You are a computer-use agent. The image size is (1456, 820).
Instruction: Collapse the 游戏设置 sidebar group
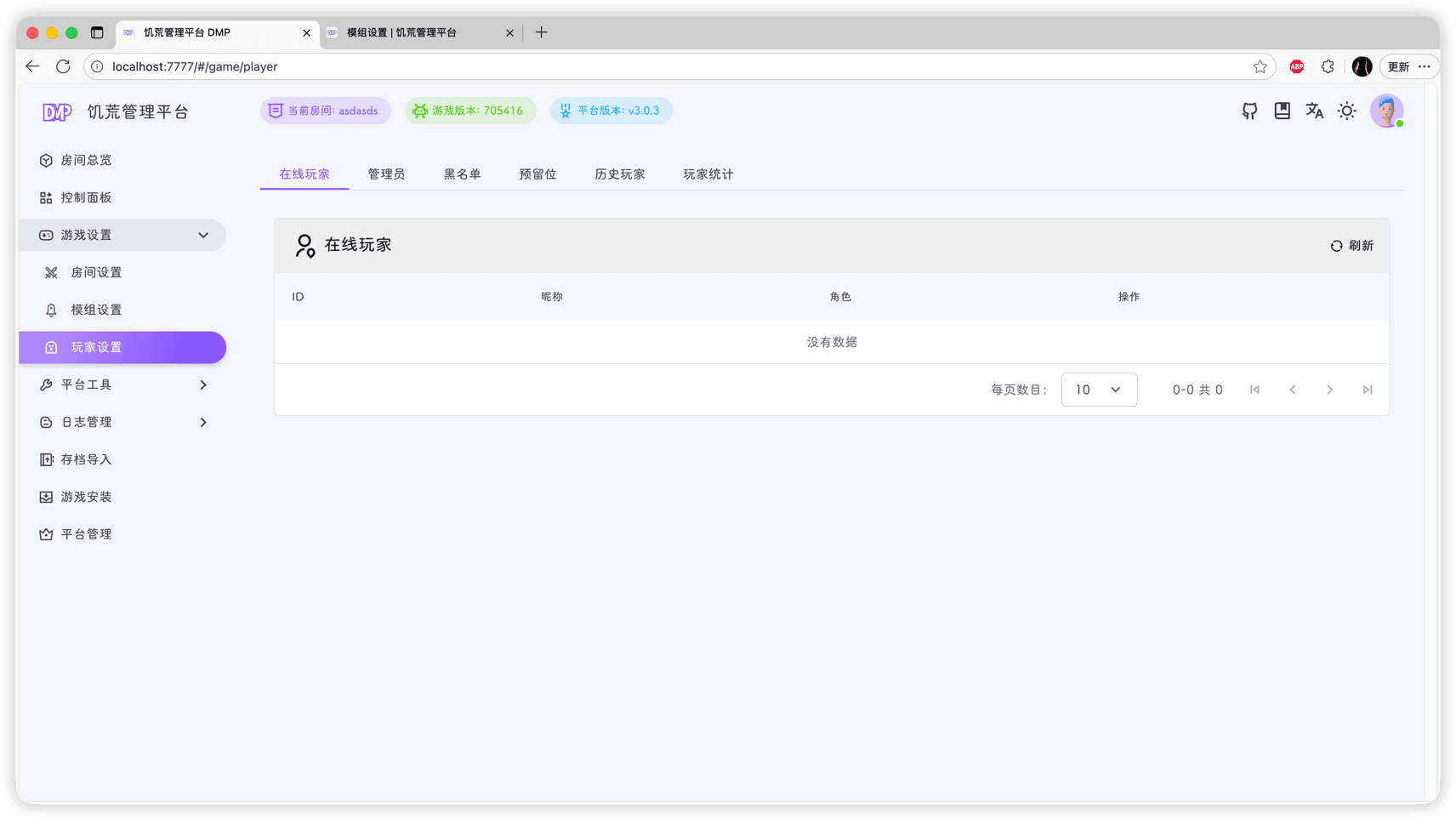[x=202, y=235]
